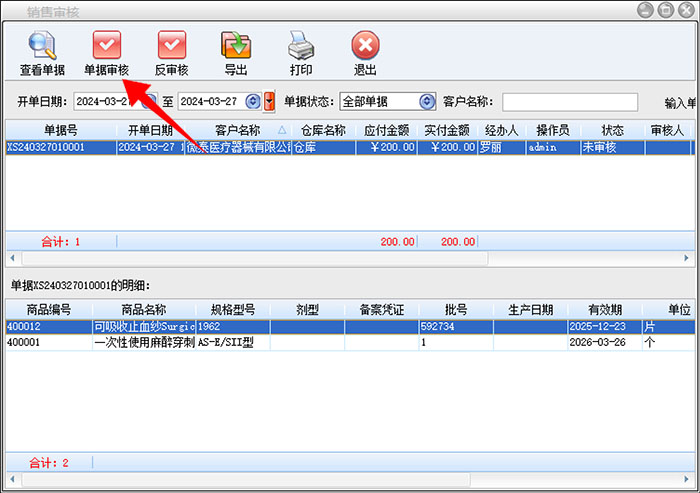Click the 打印 printer icon
700x493 pixels.
tap(301, 46)
